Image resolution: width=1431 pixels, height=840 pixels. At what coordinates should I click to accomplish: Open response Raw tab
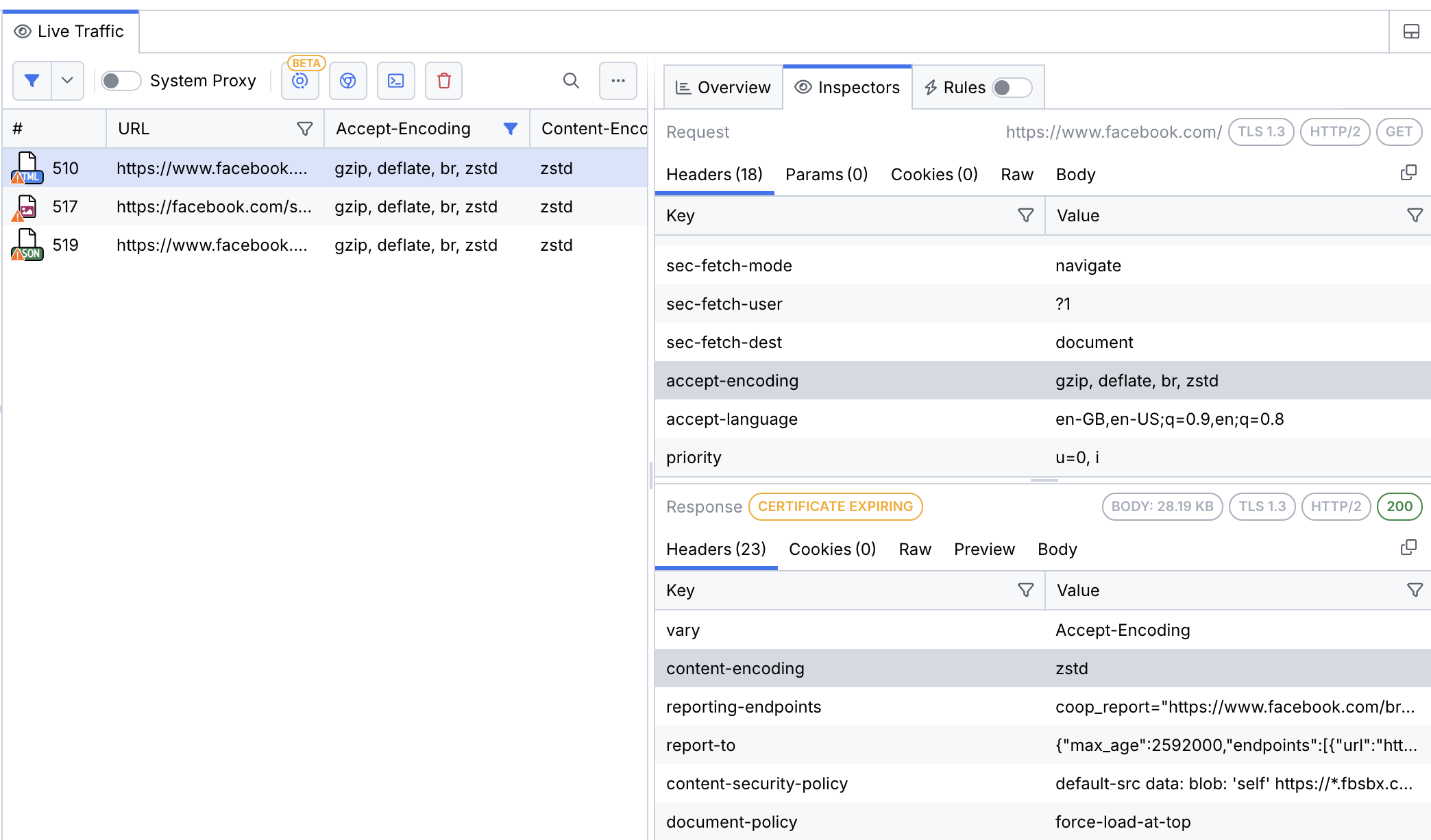point(915,549)
